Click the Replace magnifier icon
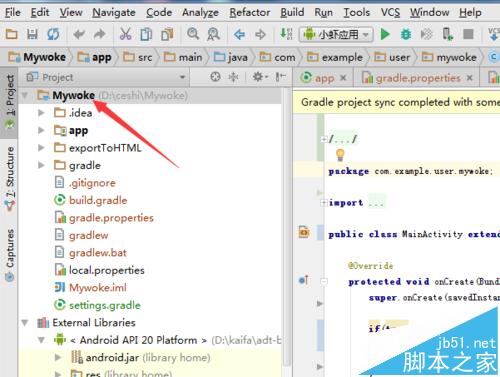 [213, 34]
